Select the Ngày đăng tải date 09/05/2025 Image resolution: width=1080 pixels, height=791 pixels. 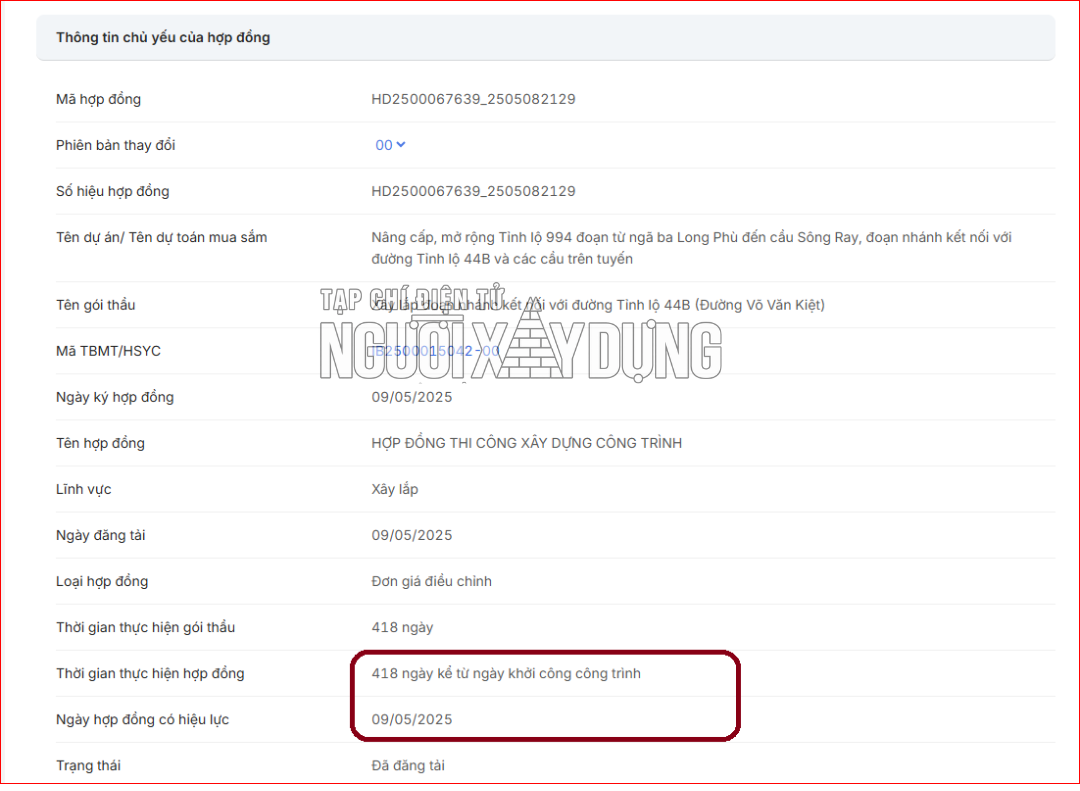pos(412,536)
